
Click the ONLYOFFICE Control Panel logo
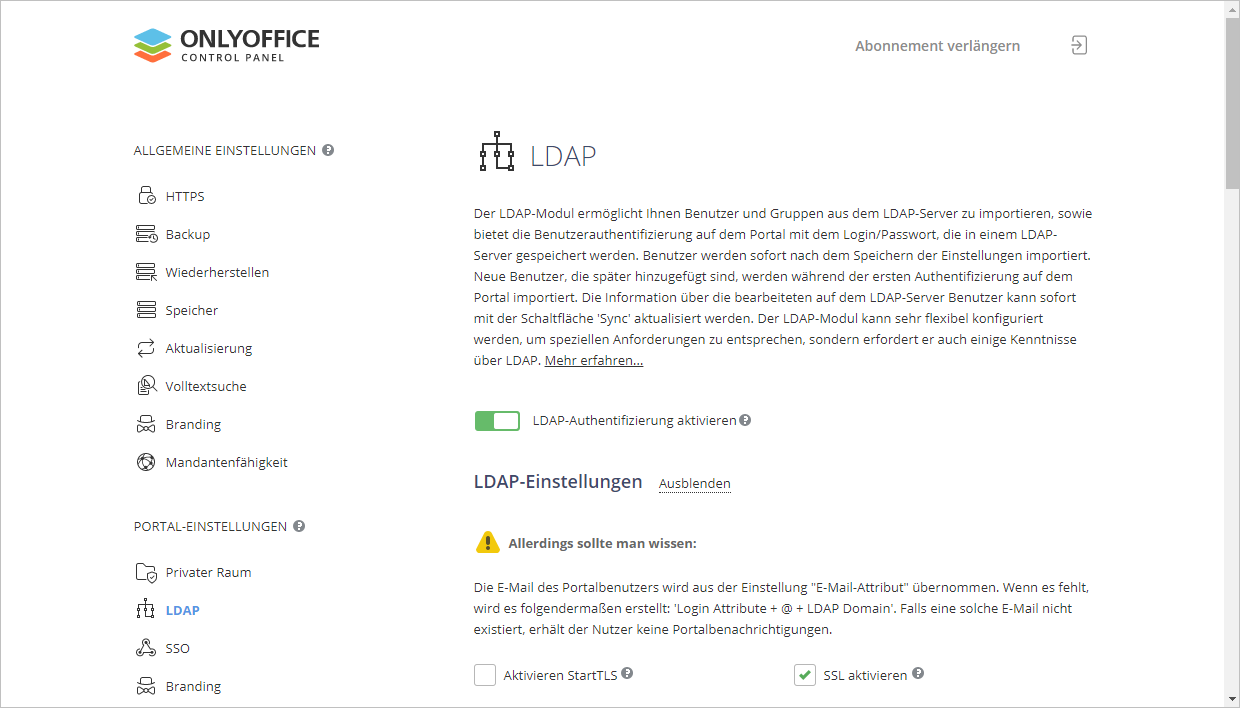pos(226,45)
